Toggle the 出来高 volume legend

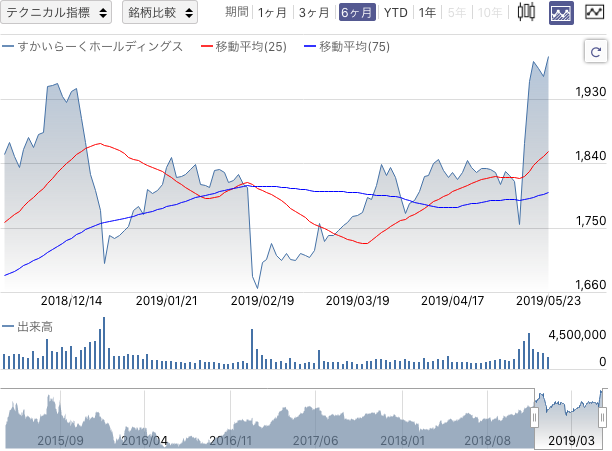(x=27, y=327)
